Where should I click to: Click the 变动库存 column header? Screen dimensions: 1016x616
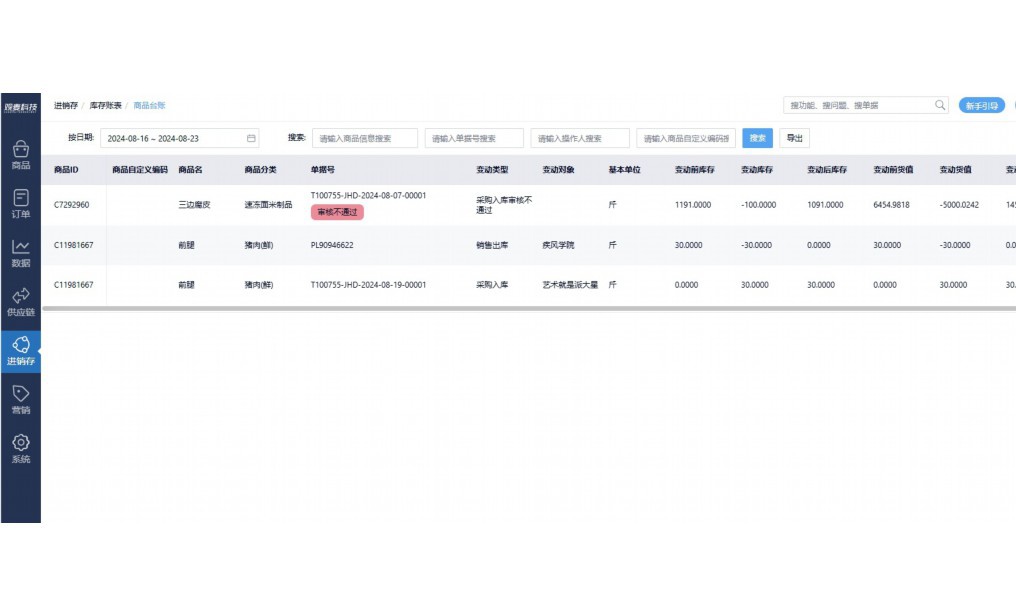[x=757, y=170]
